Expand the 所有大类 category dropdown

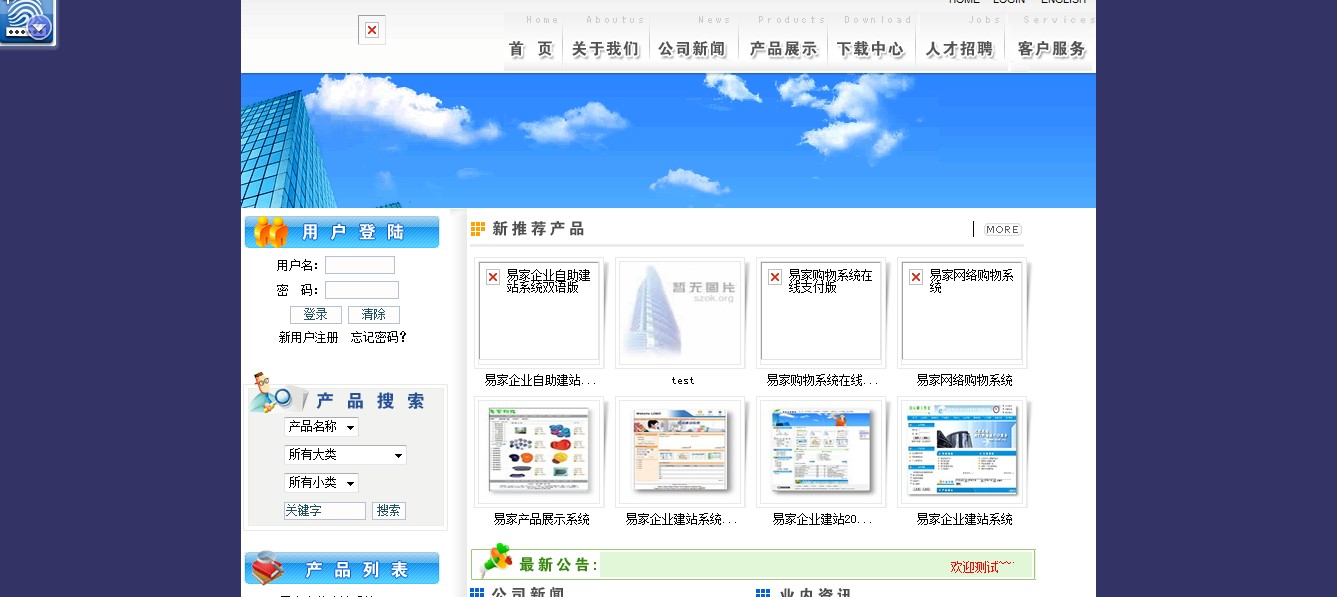pyautogui.click(x=345, y=455)
